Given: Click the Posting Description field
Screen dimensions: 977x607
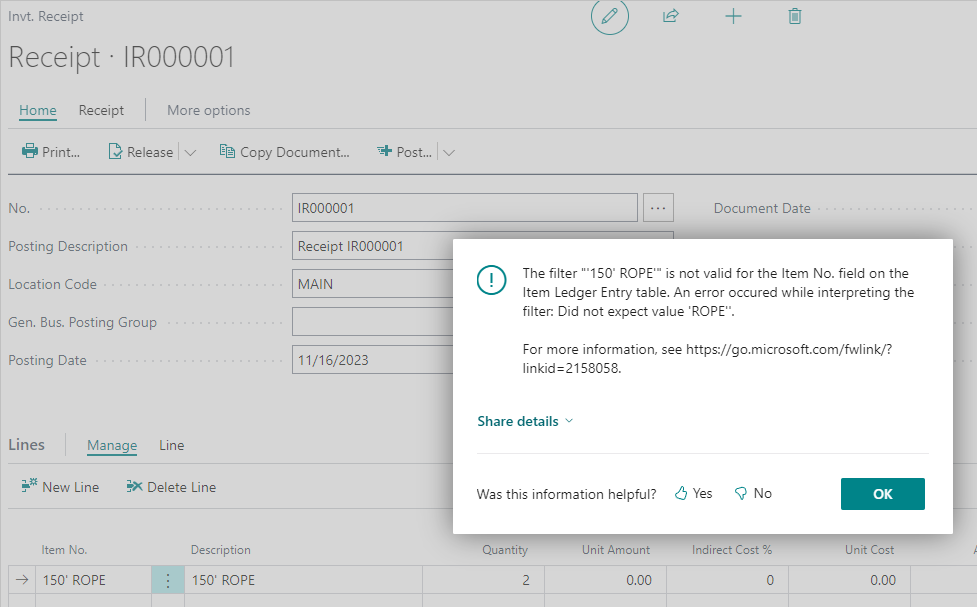Looking at the screenshot, I should [x=373, y=246].
